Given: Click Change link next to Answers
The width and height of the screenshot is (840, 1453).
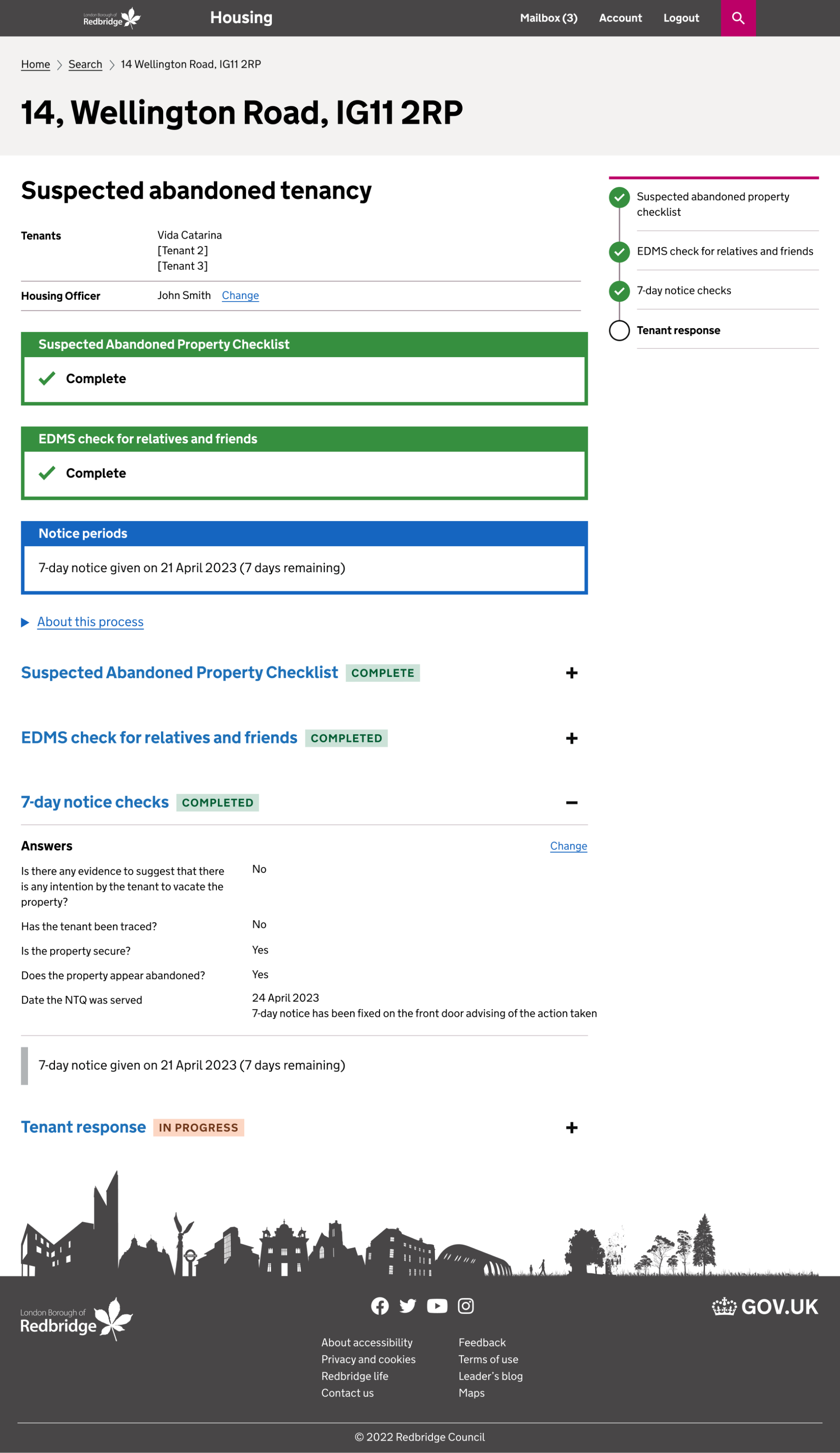Looking at the screenshot, I should tap(568, 846).
